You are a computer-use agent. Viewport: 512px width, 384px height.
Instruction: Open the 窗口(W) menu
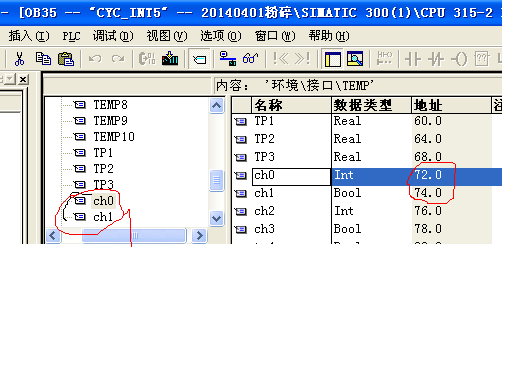pyautogui.click(x=275, y=36)
